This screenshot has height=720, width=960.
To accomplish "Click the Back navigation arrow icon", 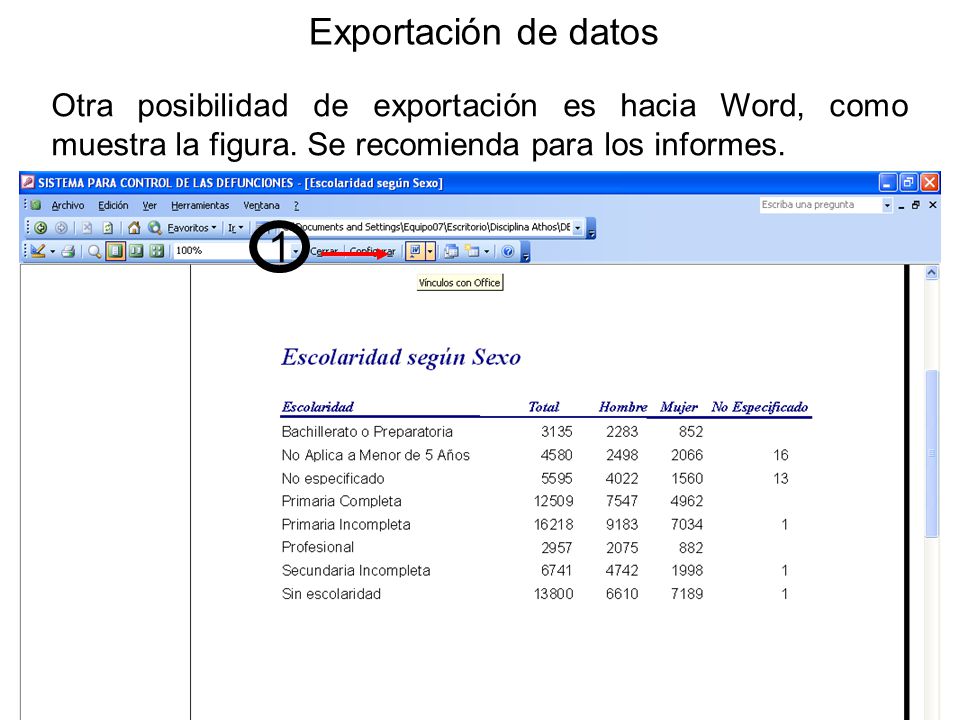I will 41,228.
